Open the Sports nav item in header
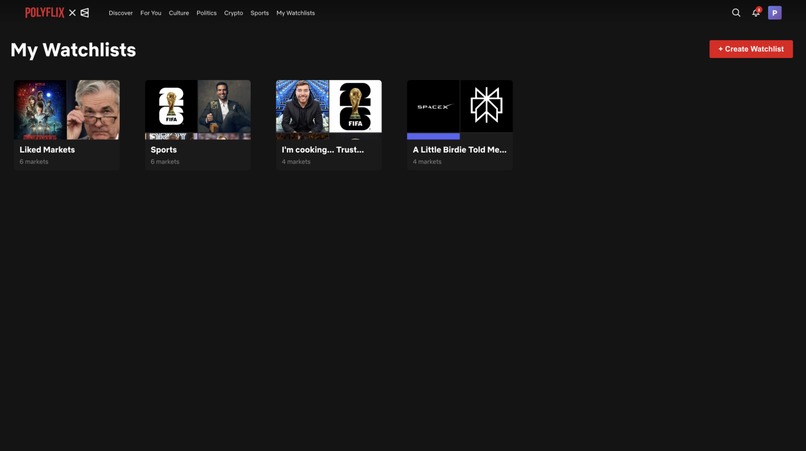The image size is (806, 451). click(x=260, y=13)
